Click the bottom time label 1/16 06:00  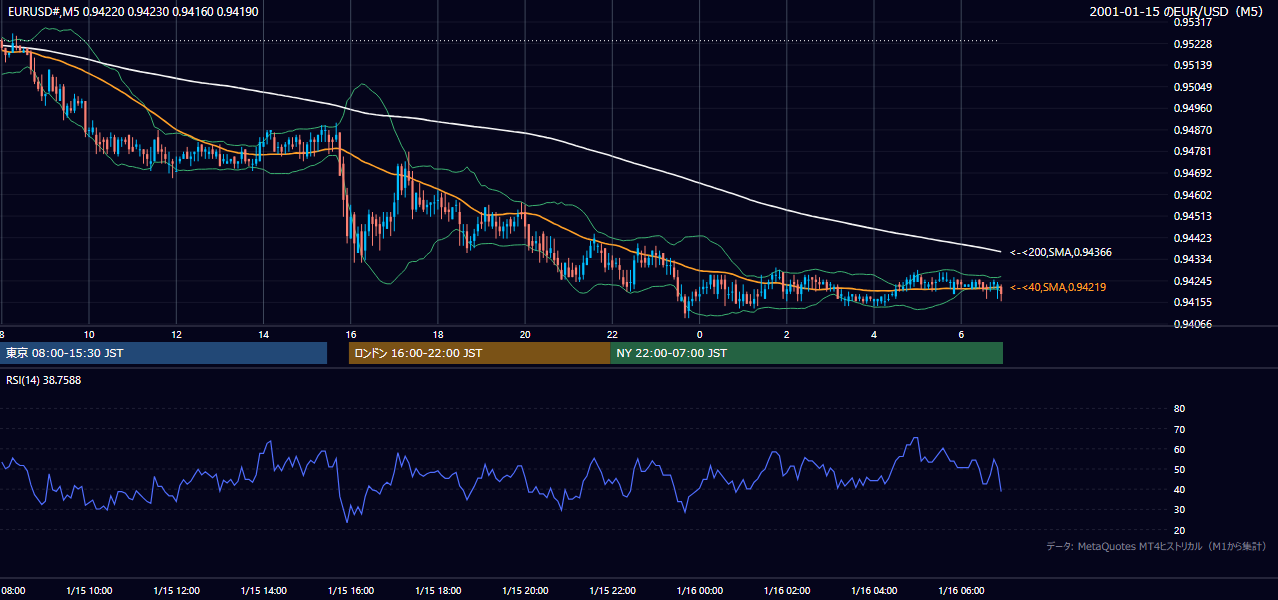pos(961,591)
